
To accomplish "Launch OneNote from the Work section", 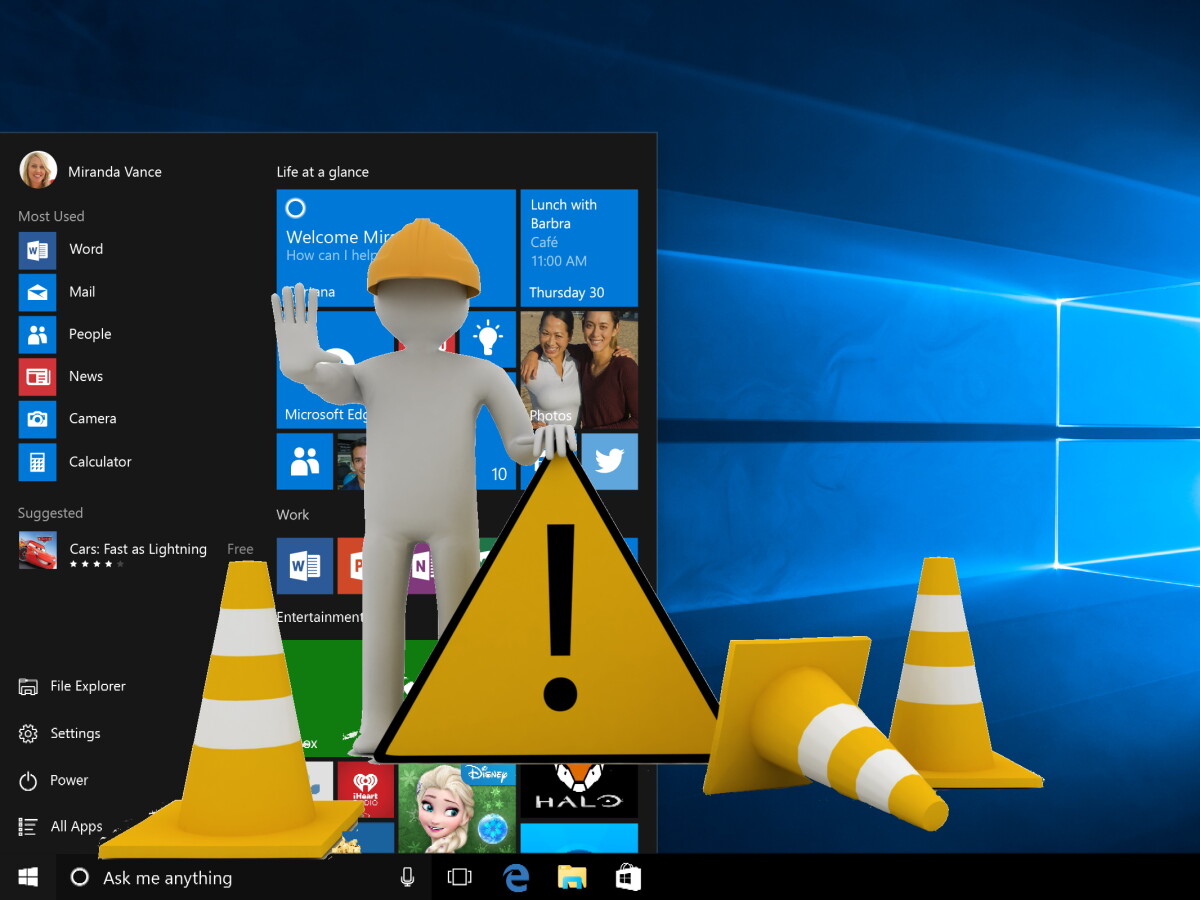I will pyautogui.click(x=420, y=565).
